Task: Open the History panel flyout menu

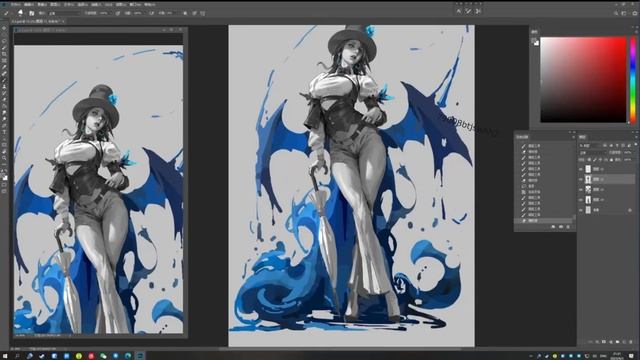Action: point(574,137)
